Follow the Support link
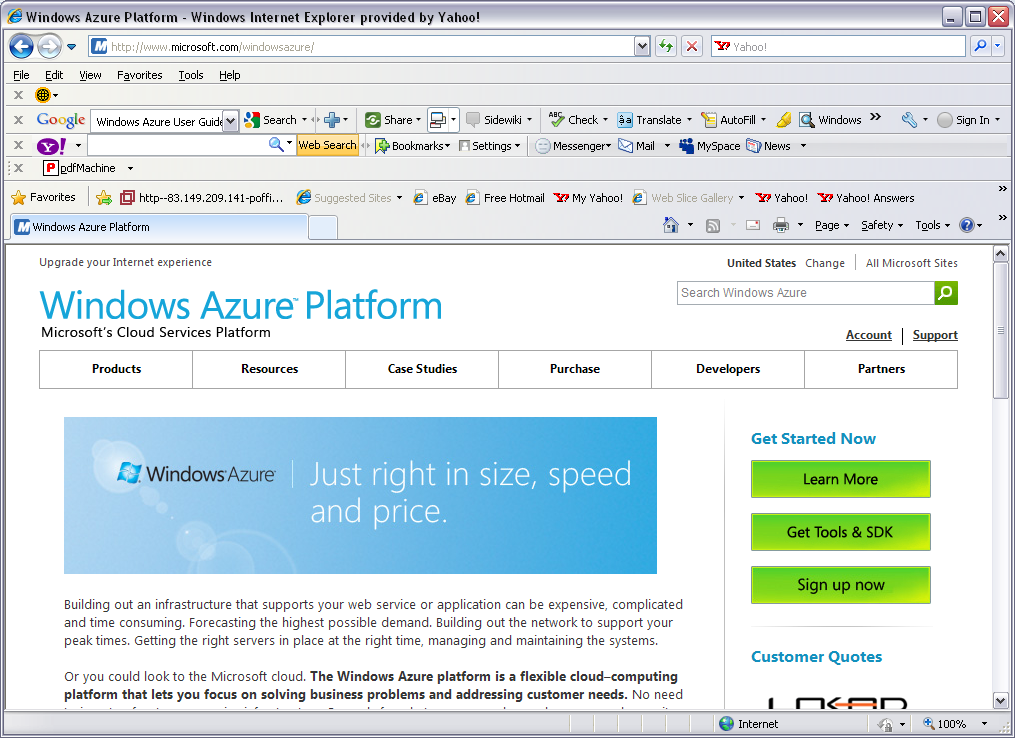The height and width of the screenshot is (738, 1015). pos(935,335)
